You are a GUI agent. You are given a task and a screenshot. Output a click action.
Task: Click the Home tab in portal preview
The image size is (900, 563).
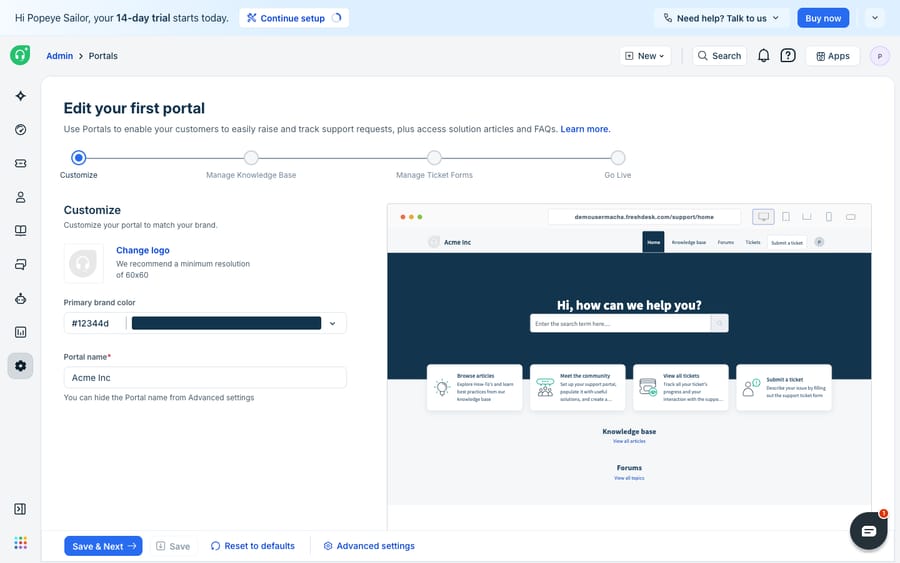[x=653, y=242]
